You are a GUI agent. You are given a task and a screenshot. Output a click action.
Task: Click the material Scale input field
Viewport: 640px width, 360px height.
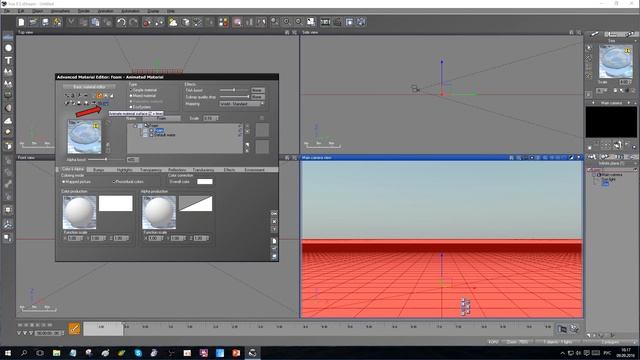tap(211, 118)
